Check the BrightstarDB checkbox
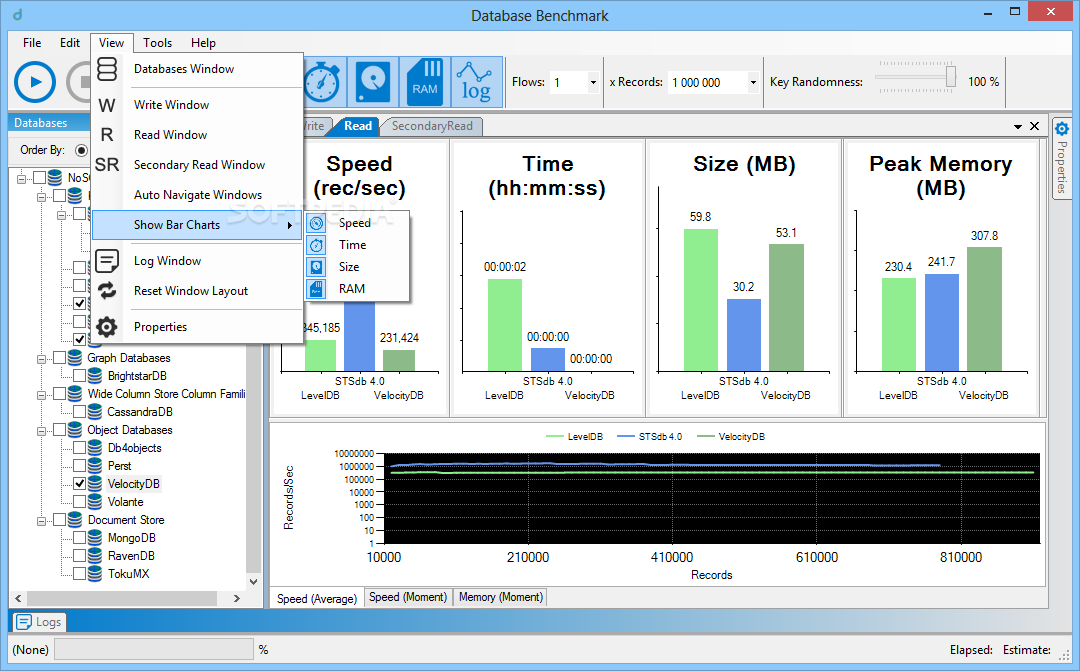 tap(79, 376)
